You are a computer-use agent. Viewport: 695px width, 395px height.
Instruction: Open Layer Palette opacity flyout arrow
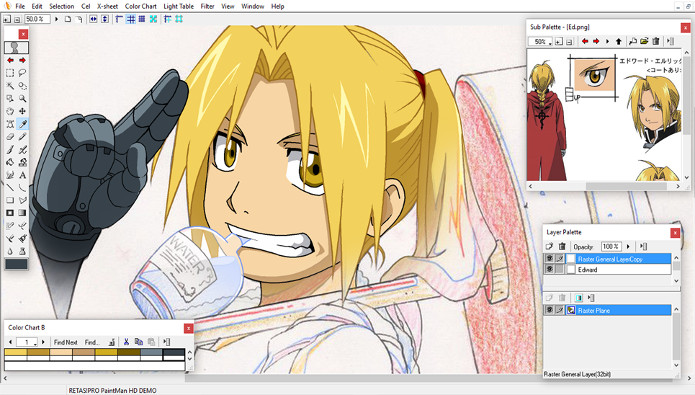tap(628, 246)
